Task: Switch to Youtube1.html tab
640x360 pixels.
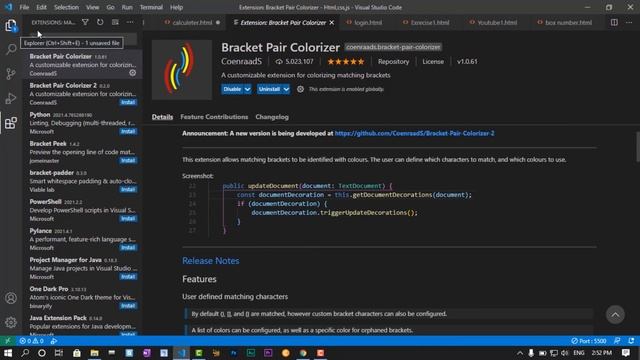Action: click(497, 22)
